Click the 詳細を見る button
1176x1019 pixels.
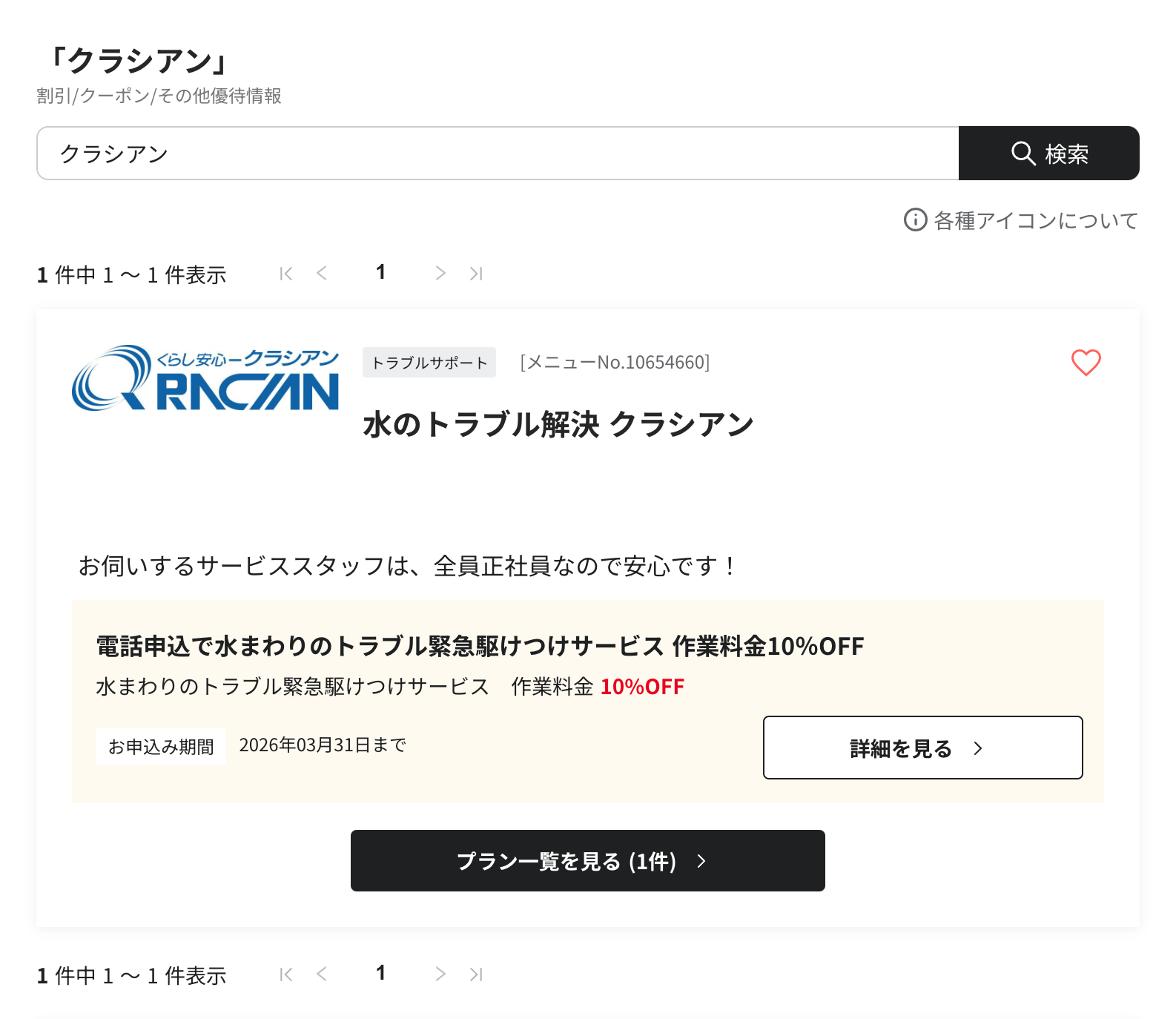922,748
